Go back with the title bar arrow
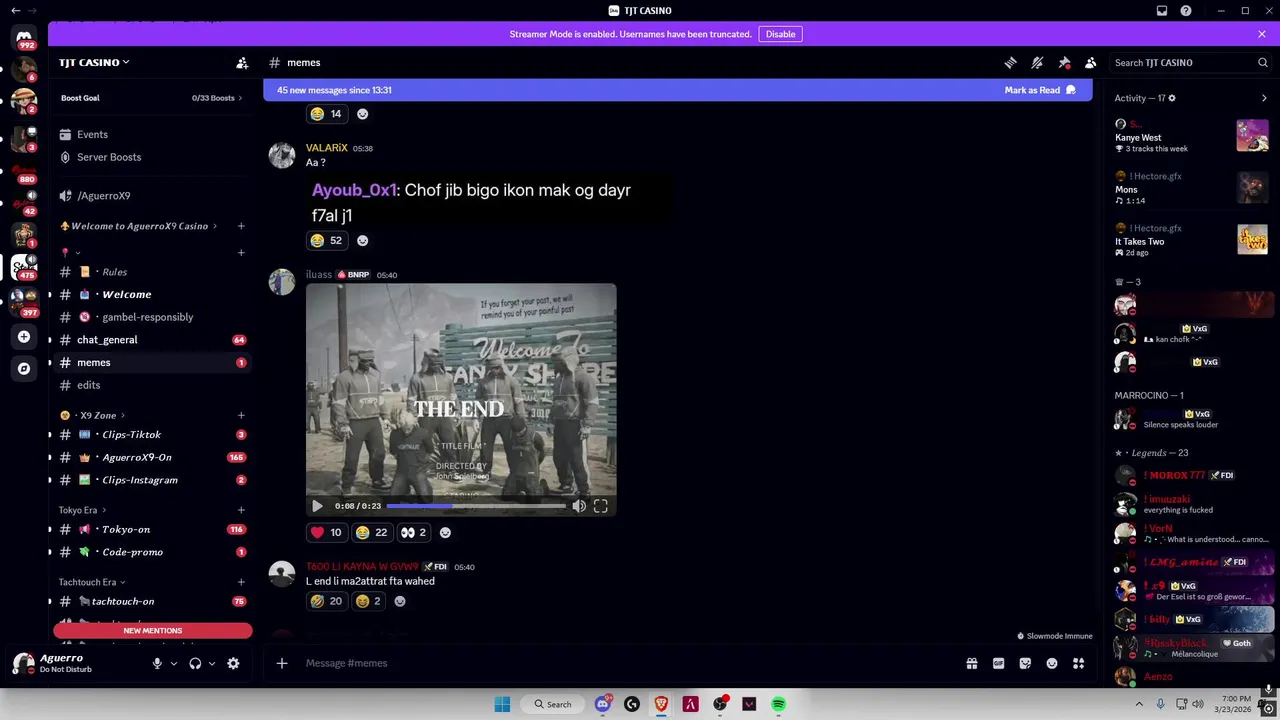This screenshot has width=1280, height=720. click(x=15, y=10)
